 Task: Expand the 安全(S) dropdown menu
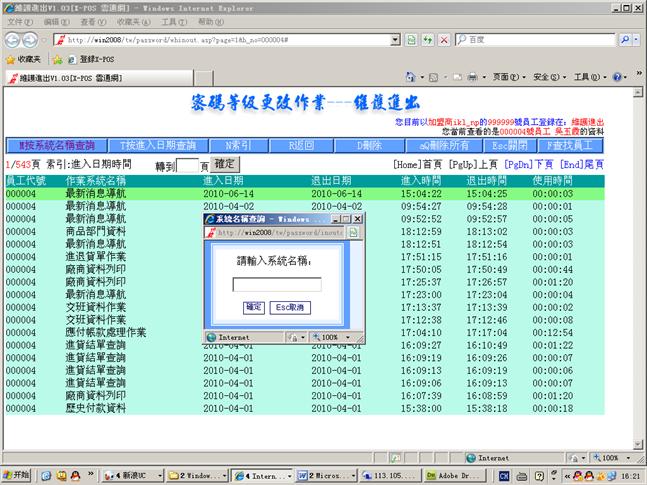click(547, 77)
